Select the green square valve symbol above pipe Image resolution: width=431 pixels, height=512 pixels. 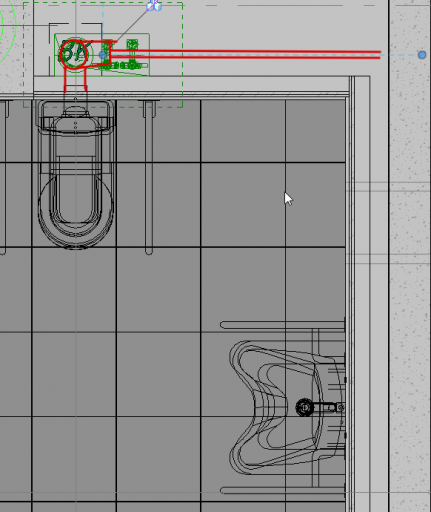[x=132, y=44]
